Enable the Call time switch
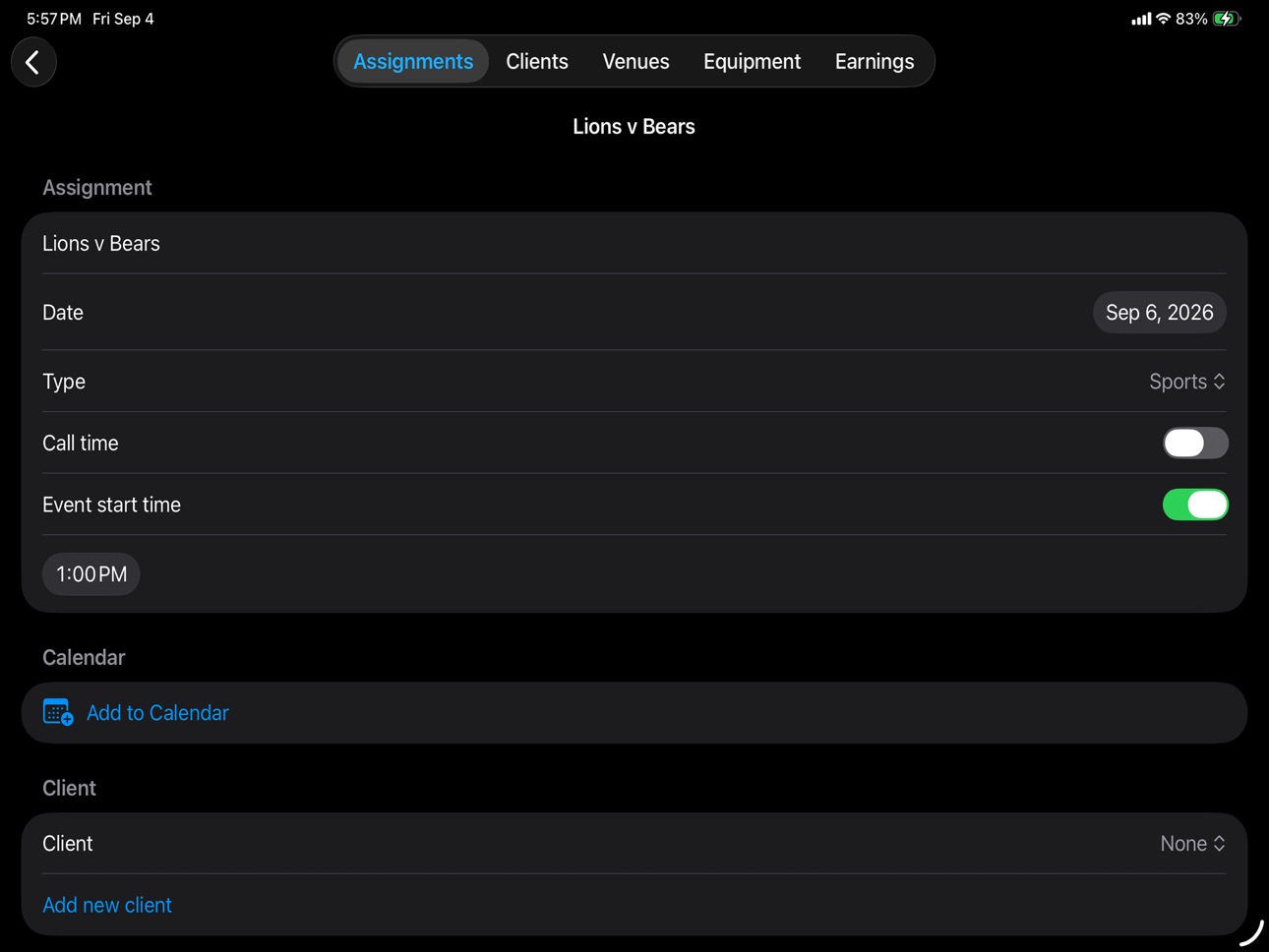The height and width of the screenshot is (952, 1269). point(1195,443)
